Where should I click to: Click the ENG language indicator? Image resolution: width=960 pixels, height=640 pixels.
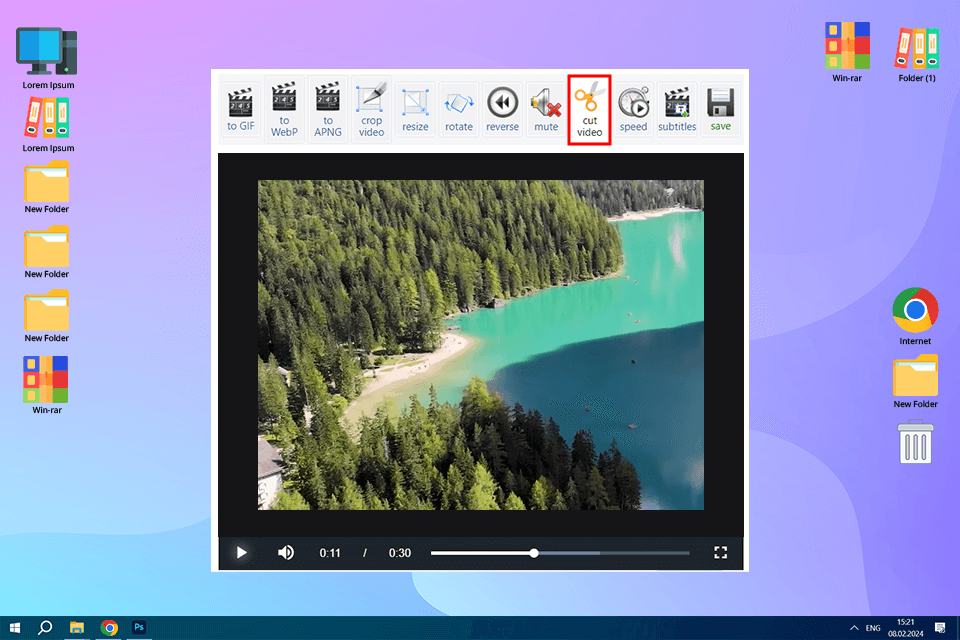pyautogui.click(x=873, y=628)
